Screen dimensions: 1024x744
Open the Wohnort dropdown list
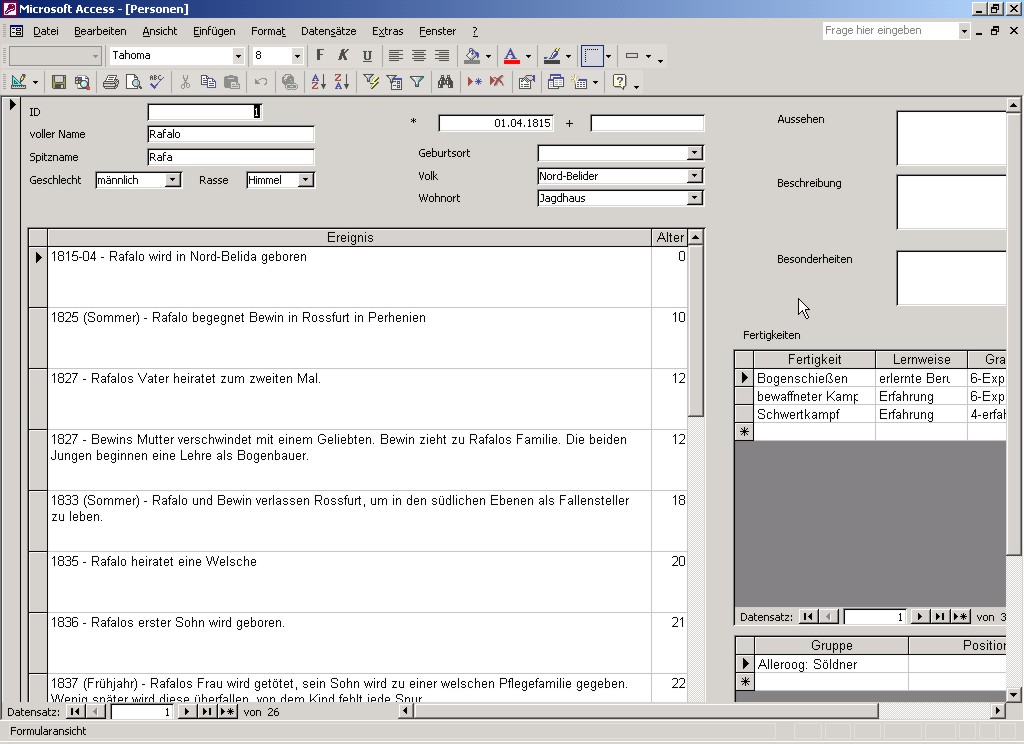[694, 198]
